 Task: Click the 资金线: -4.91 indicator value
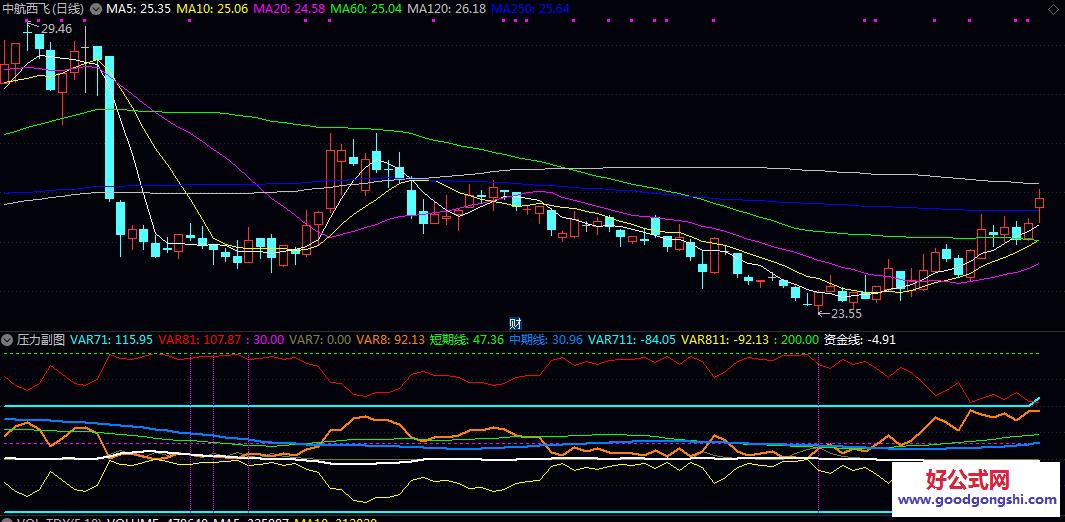click(859, 339)
